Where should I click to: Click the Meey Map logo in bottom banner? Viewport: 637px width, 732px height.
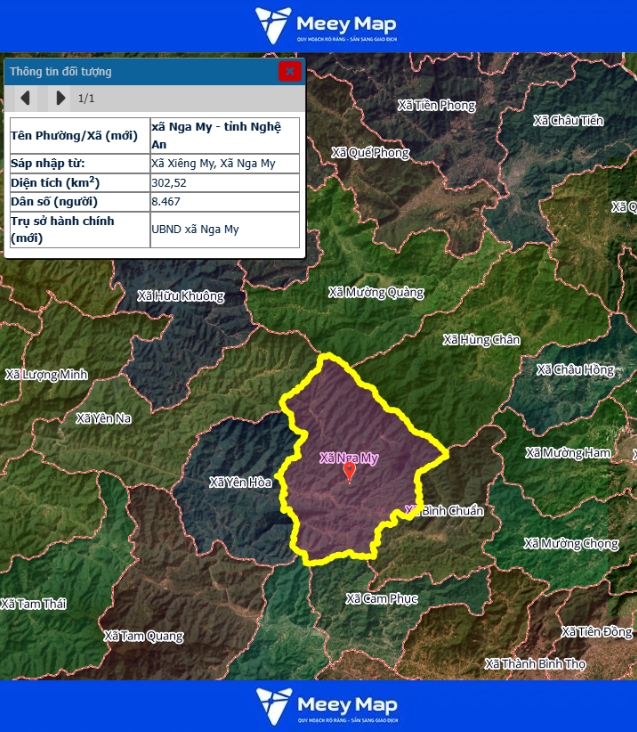point(325,705)
